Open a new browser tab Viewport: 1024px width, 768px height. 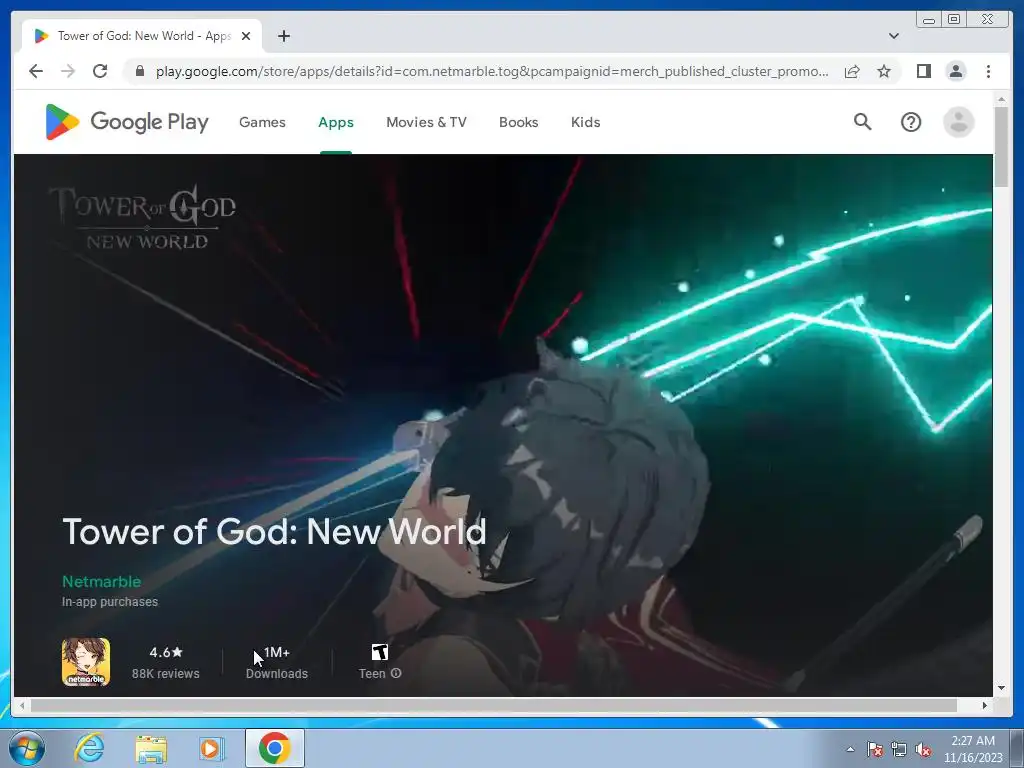[x=283, y=36]
